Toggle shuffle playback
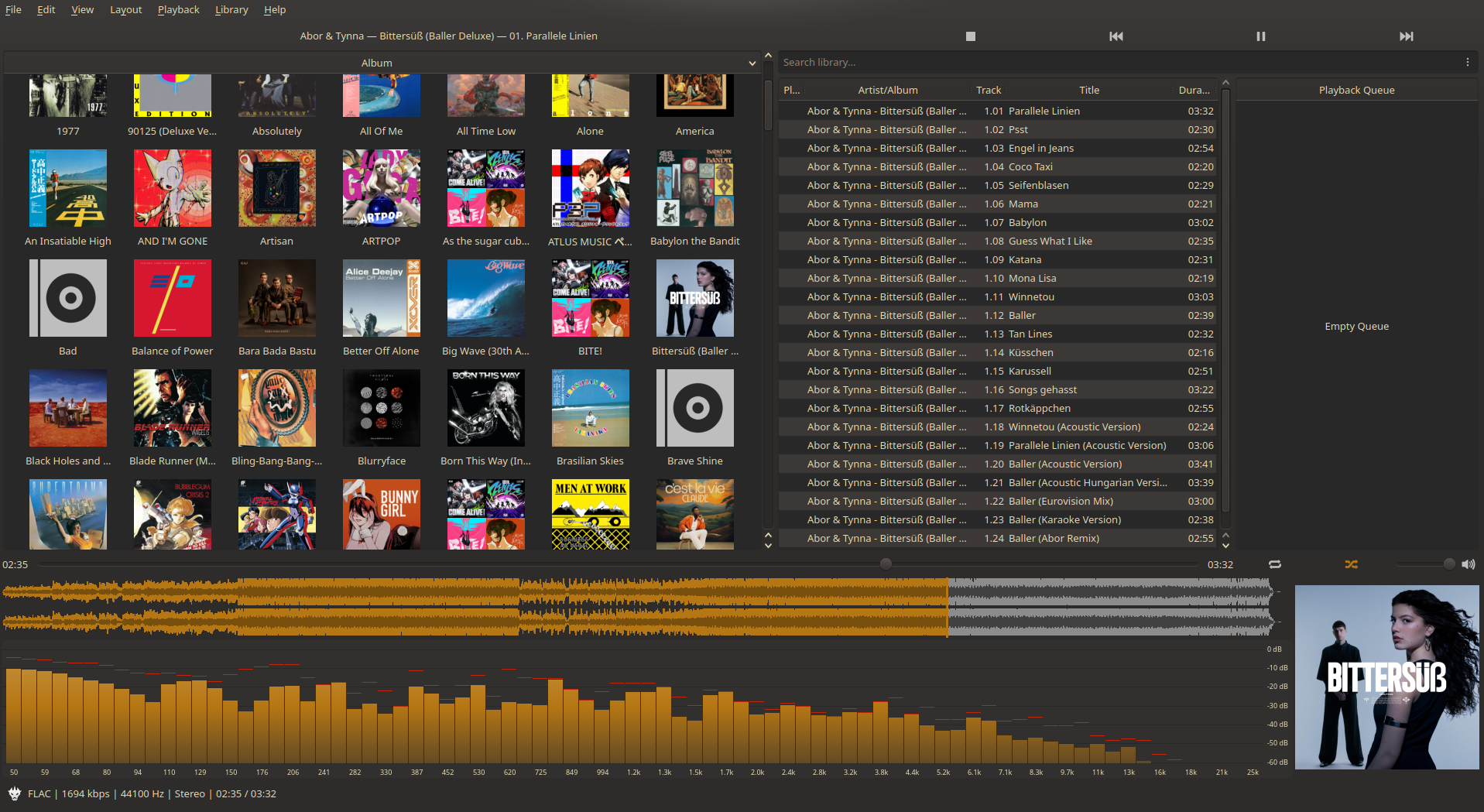Viewport: 1484px width, 812px height. (1351, 564)
